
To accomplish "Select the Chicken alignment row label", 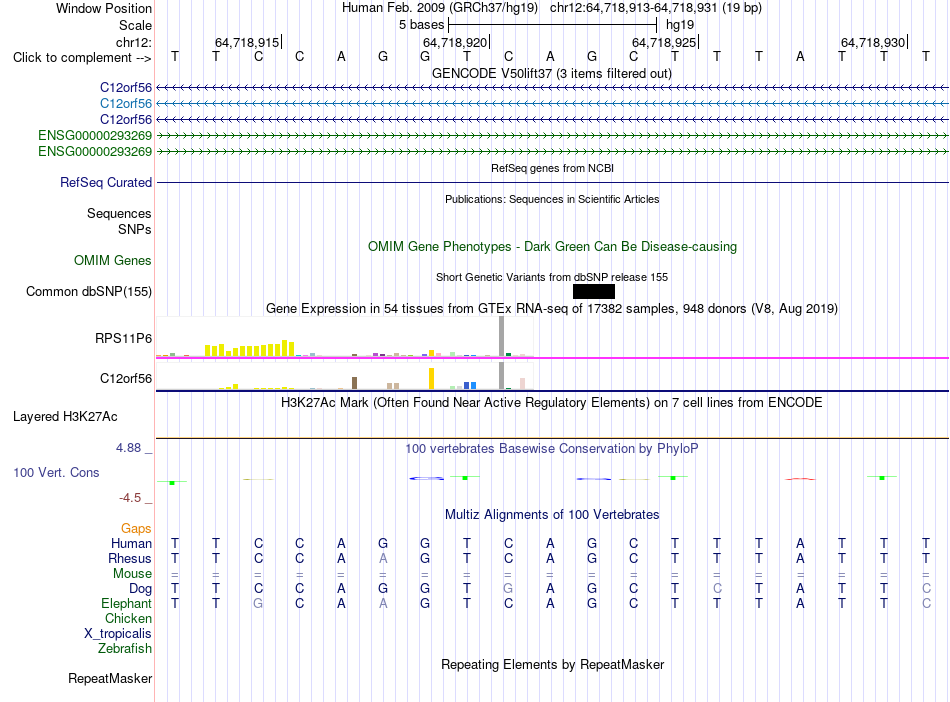I will pyautogui.click(x=128, y=618).
